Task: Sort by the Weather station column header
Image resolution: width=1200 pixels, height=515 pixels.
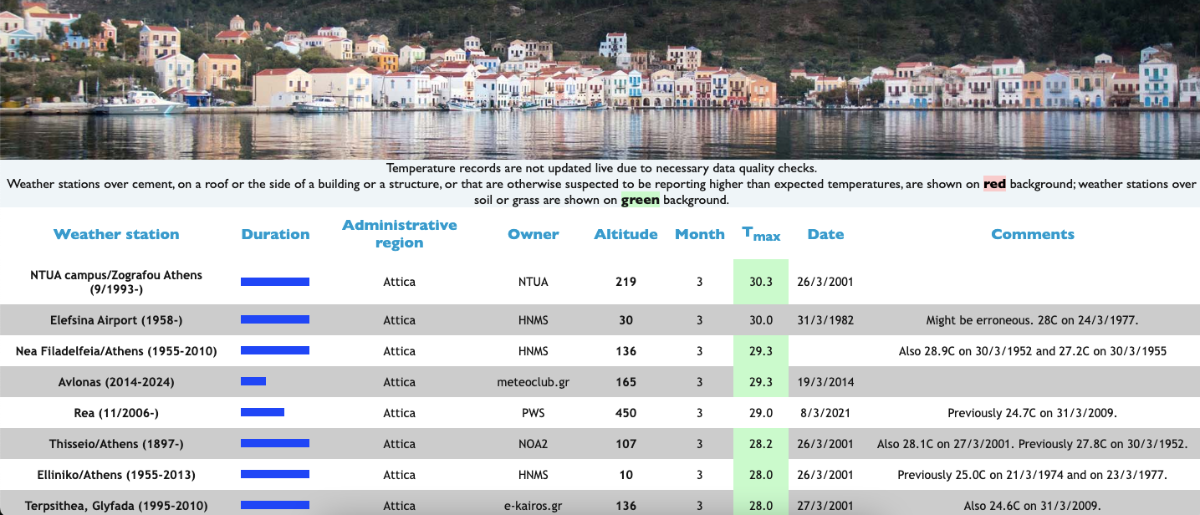Action: 116,234
